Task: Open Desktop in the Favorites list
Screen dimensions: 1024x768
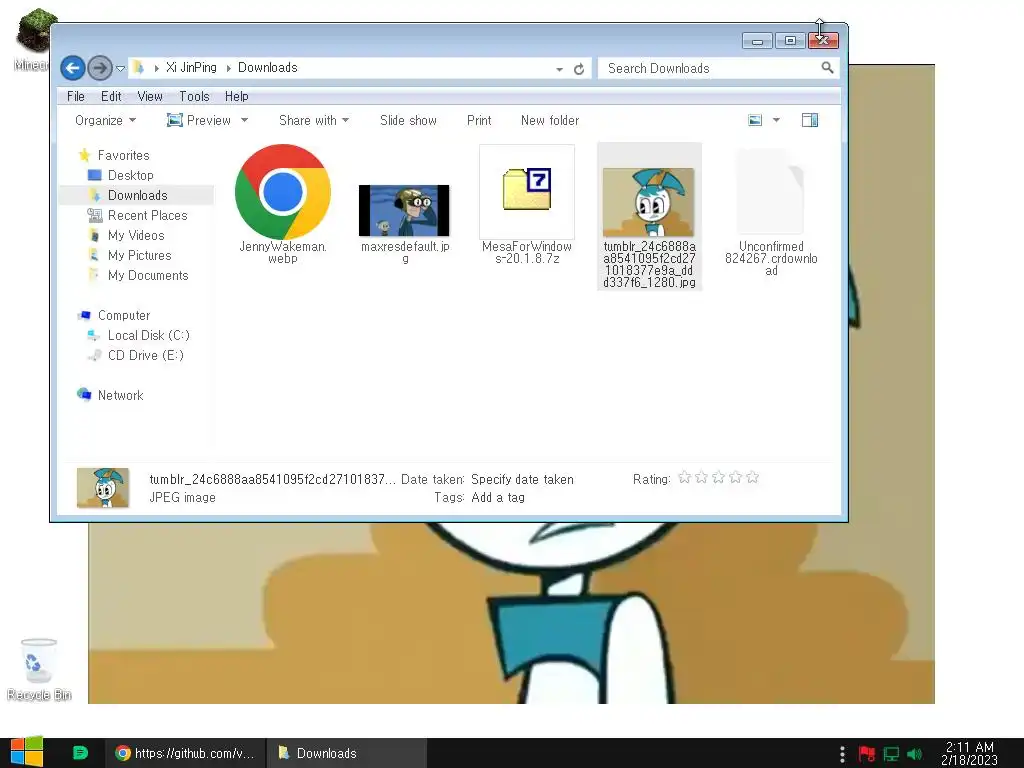Action: pyautogui.click(x=131, y=175)
